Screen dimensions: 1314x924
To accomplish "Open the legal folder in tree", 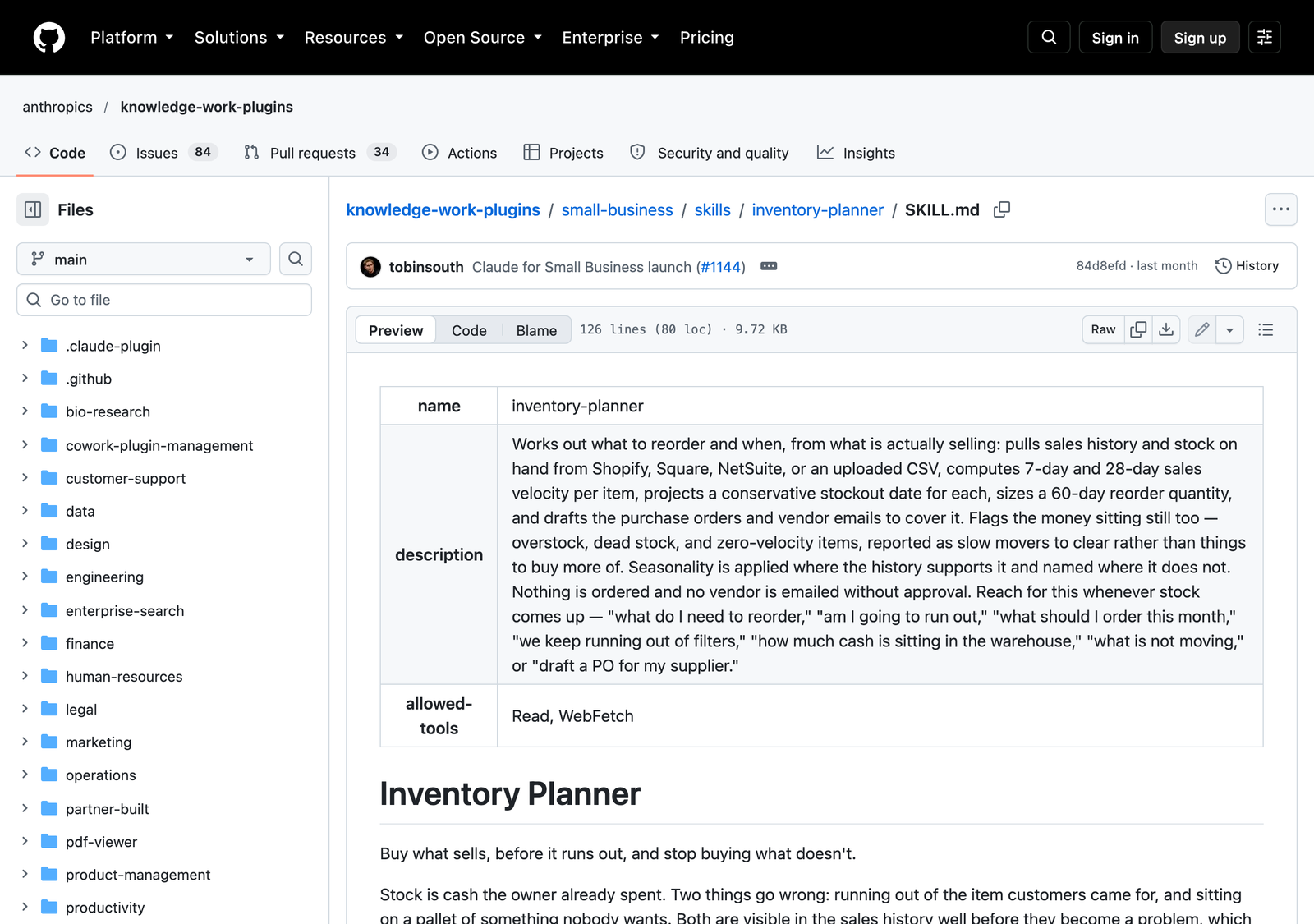I will tap(81, 709).
